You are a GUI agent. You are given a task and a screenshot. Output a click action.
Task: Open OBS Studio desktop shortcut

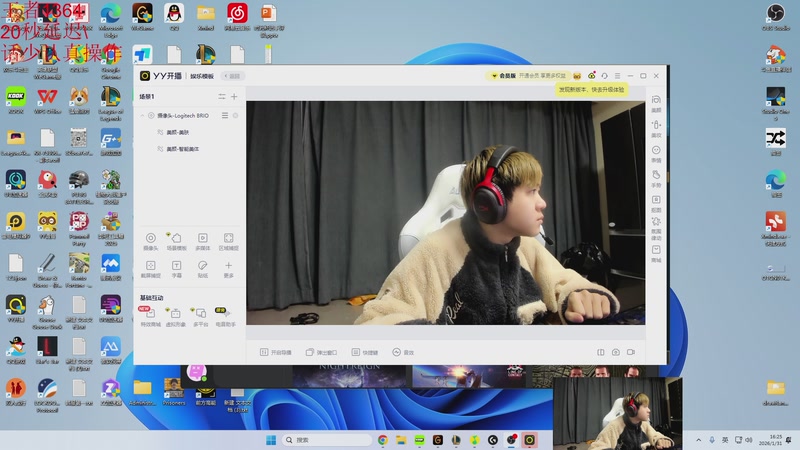pyautogui.click(x=776, y=17)
